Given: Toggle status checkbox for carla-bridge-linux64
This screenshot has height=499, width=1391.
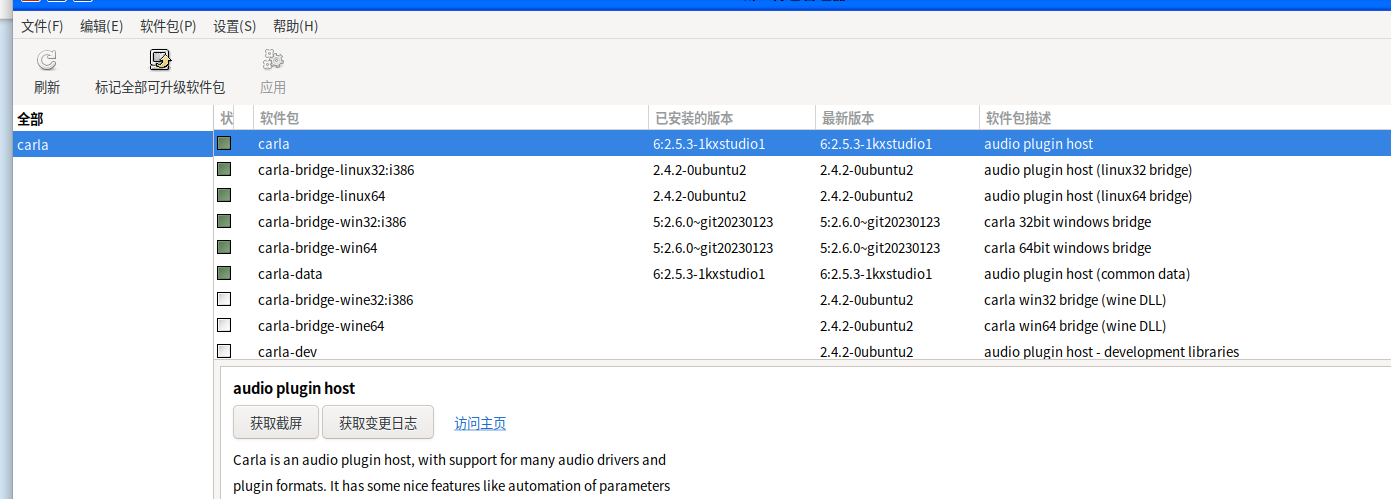Looking at the screenshot, I should 224,195.
